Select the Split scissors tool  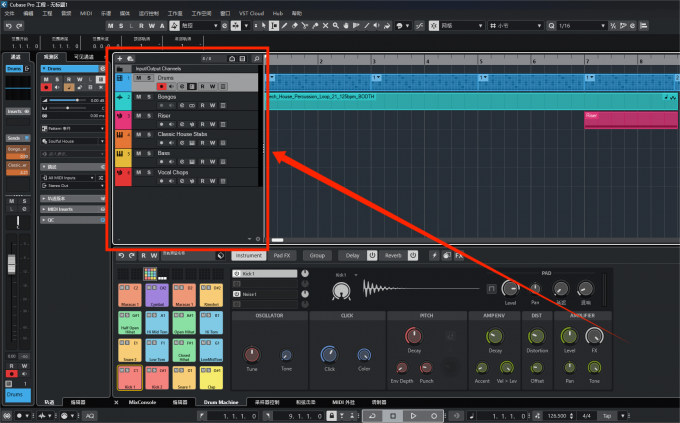pos(305,26)
